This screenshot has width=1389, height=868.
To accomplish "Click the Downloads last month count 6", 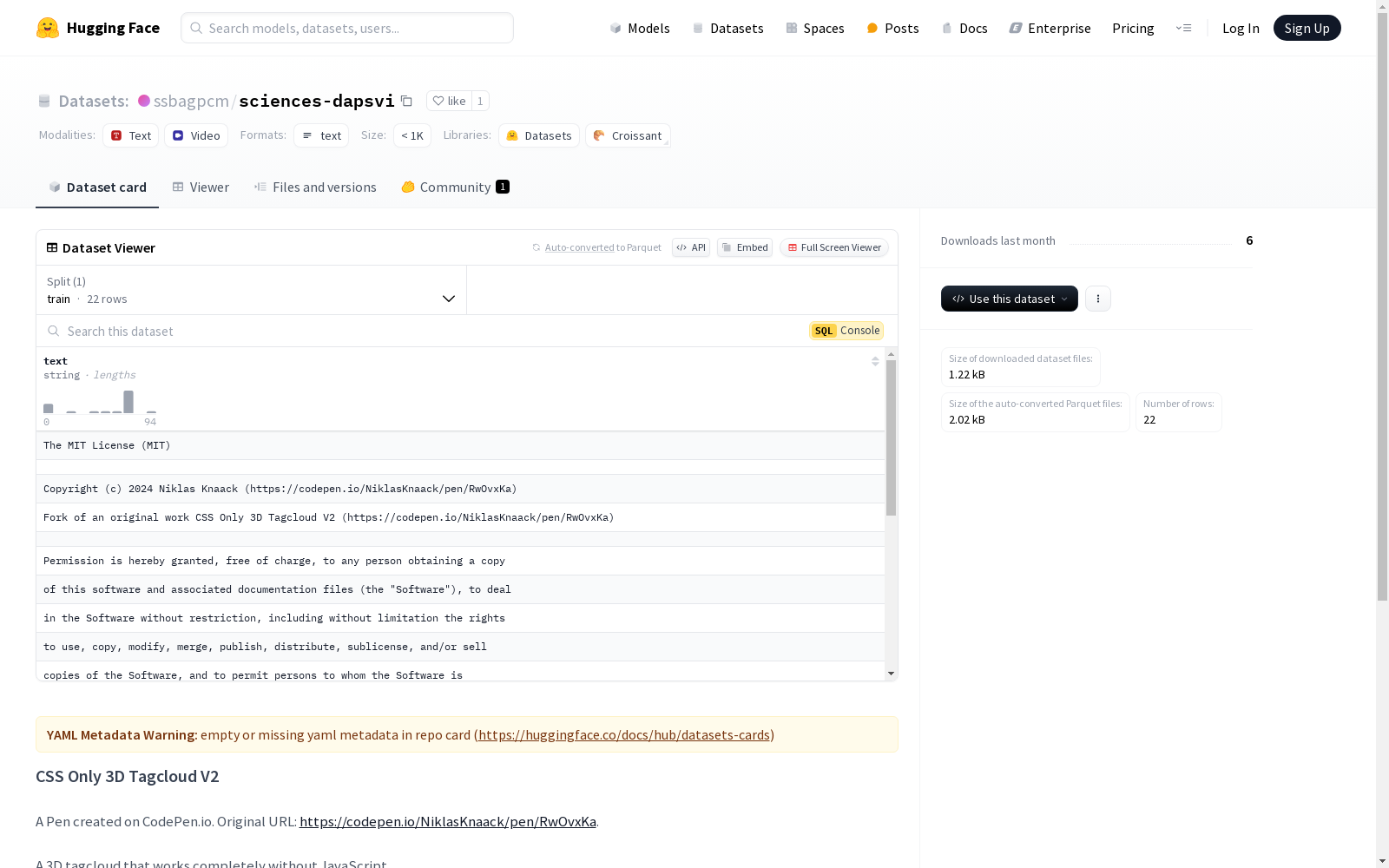I will (1249, 240).
